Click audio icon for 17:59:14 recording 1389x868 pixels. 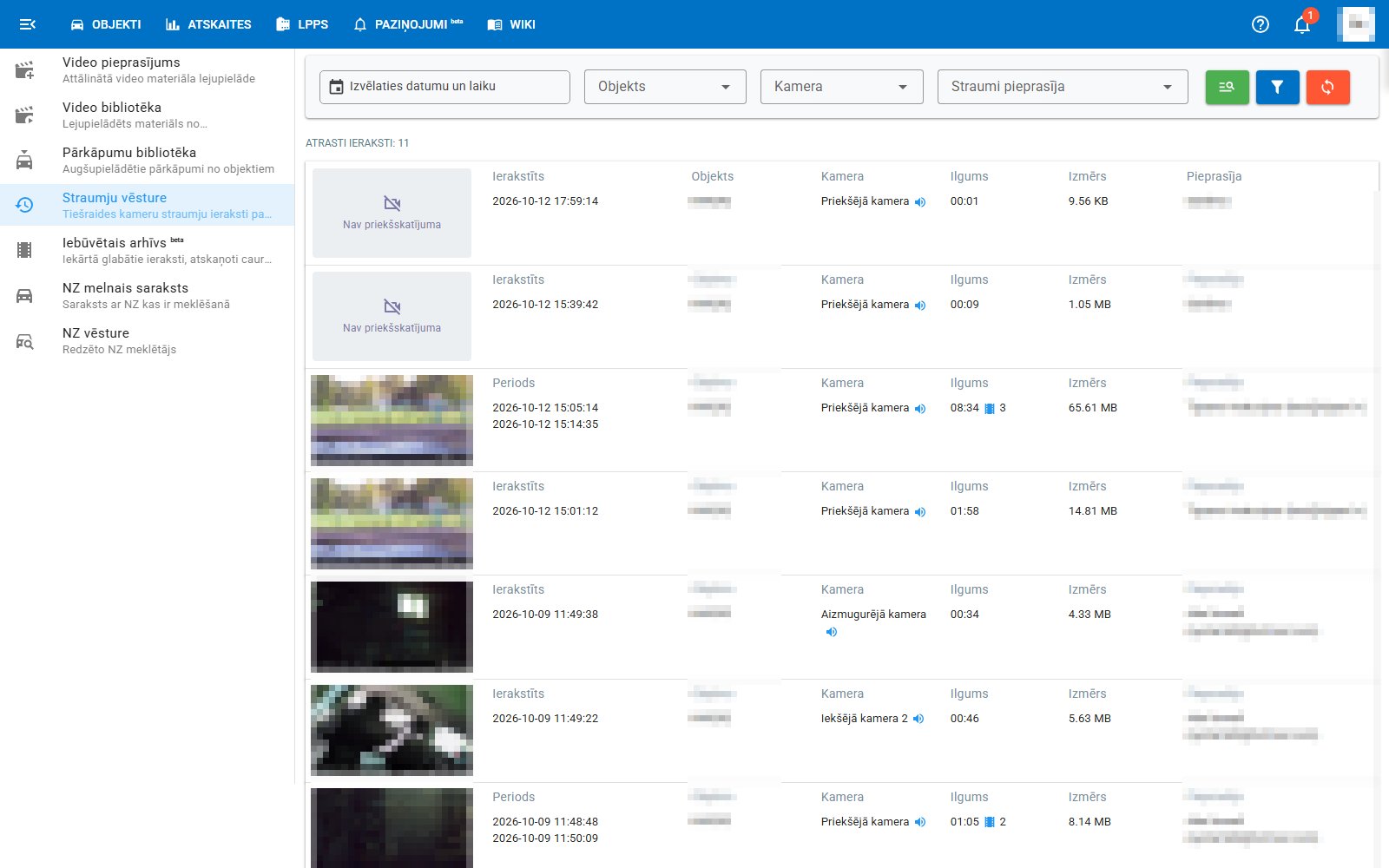(920, 202)
